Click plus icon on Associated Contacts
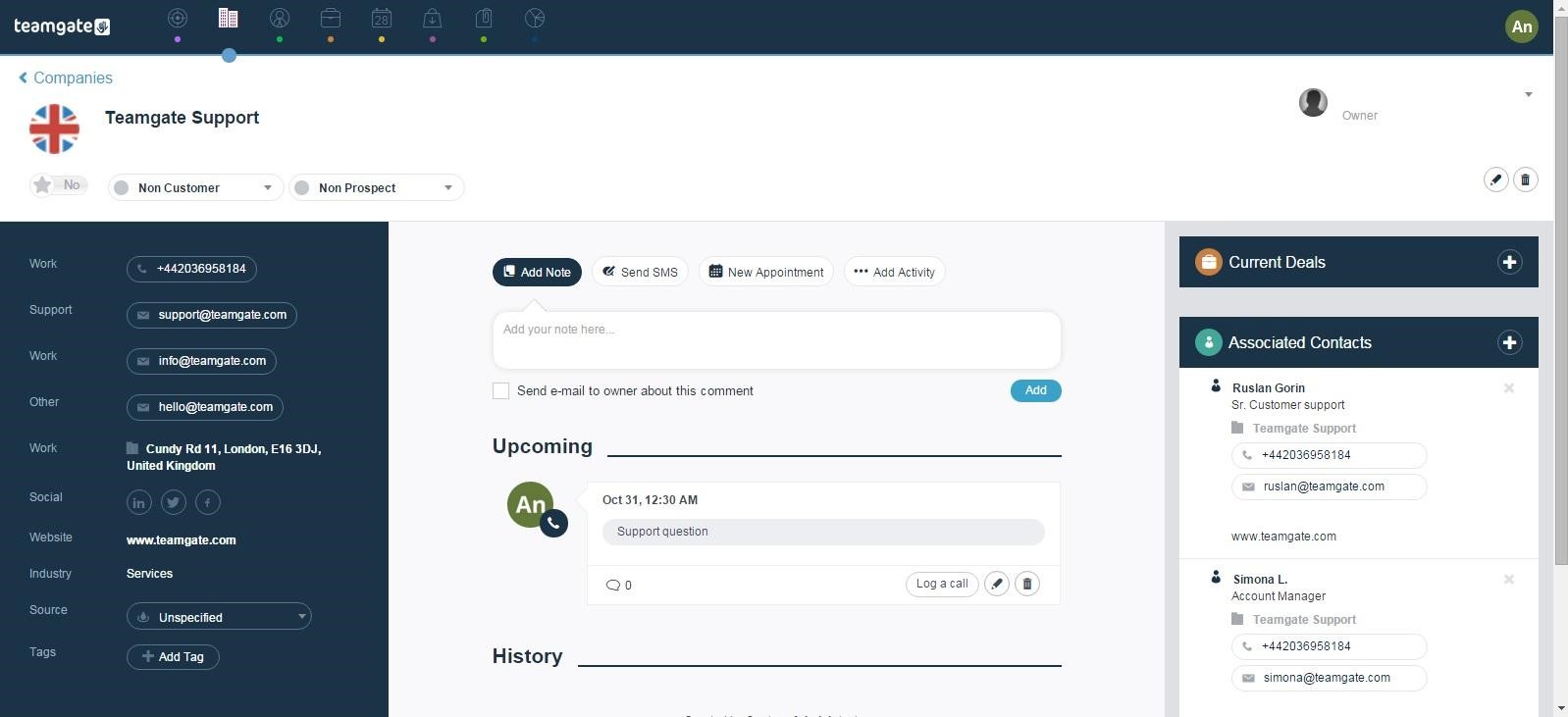Viewport: 1568px width, 717px height. coord(1509,342)
